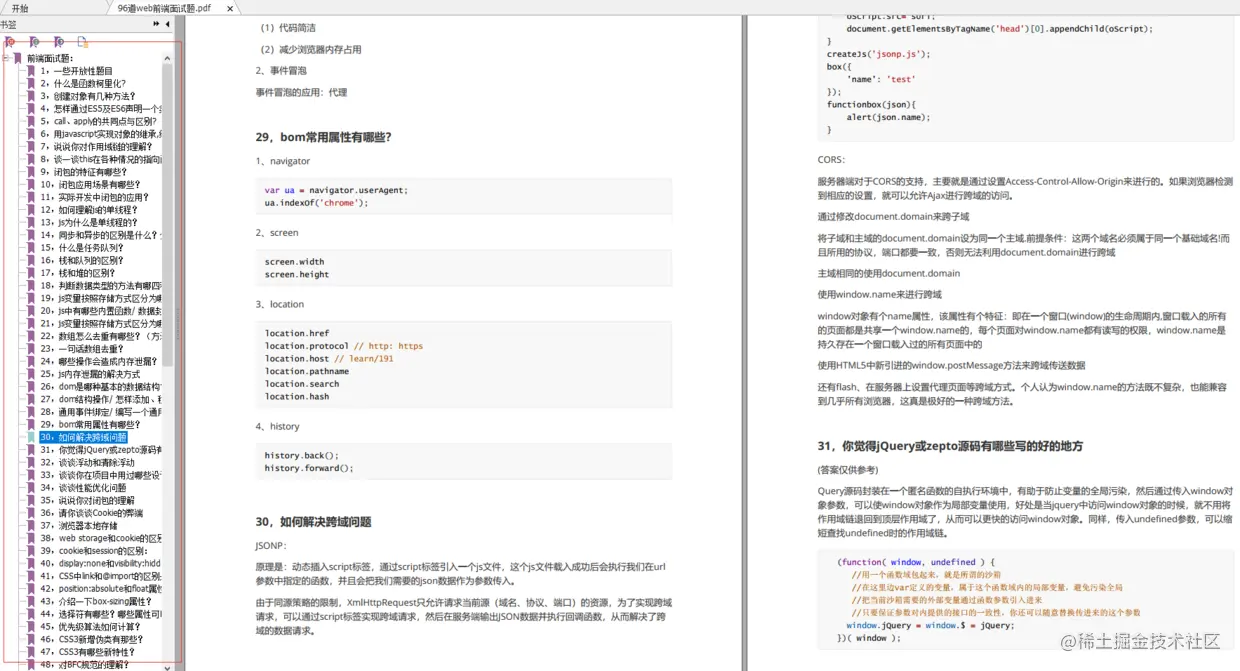1240x671 pixels.
Task: Click bookmark icon beside 35，说说你对闭包的理解
Action: point(31,500)
